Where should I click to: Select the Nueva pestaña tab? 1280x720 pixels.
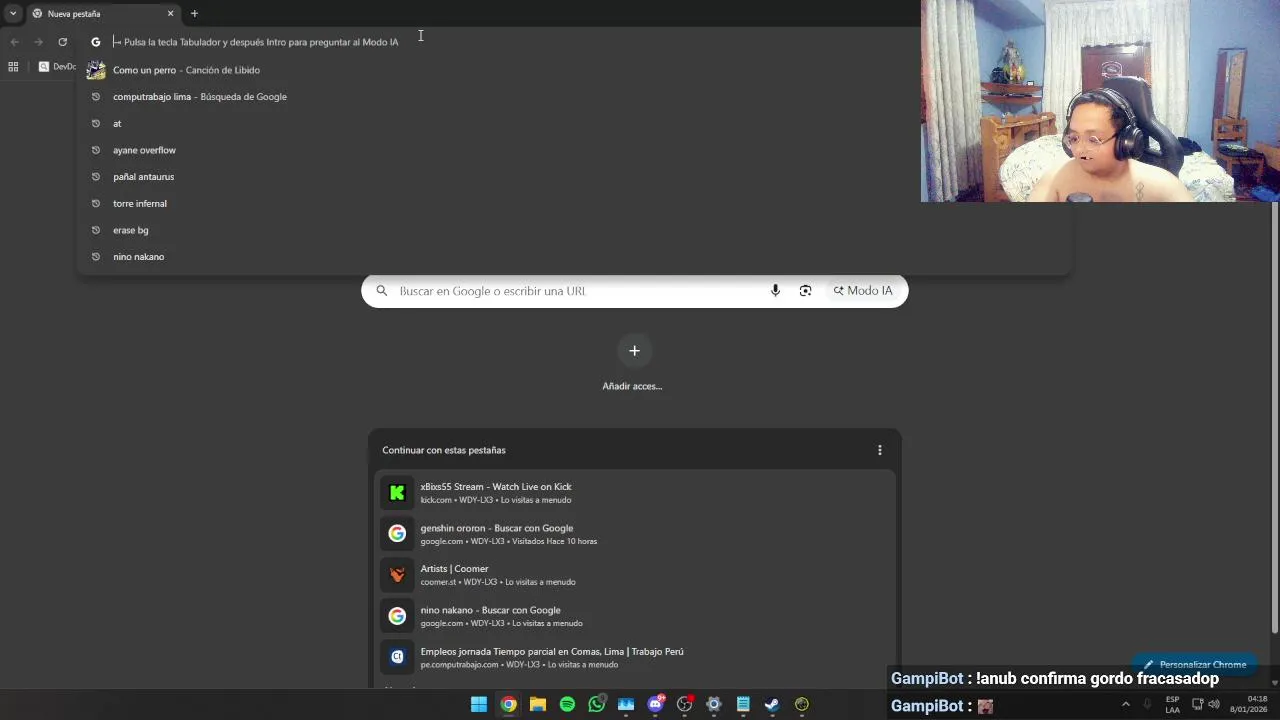103,14
